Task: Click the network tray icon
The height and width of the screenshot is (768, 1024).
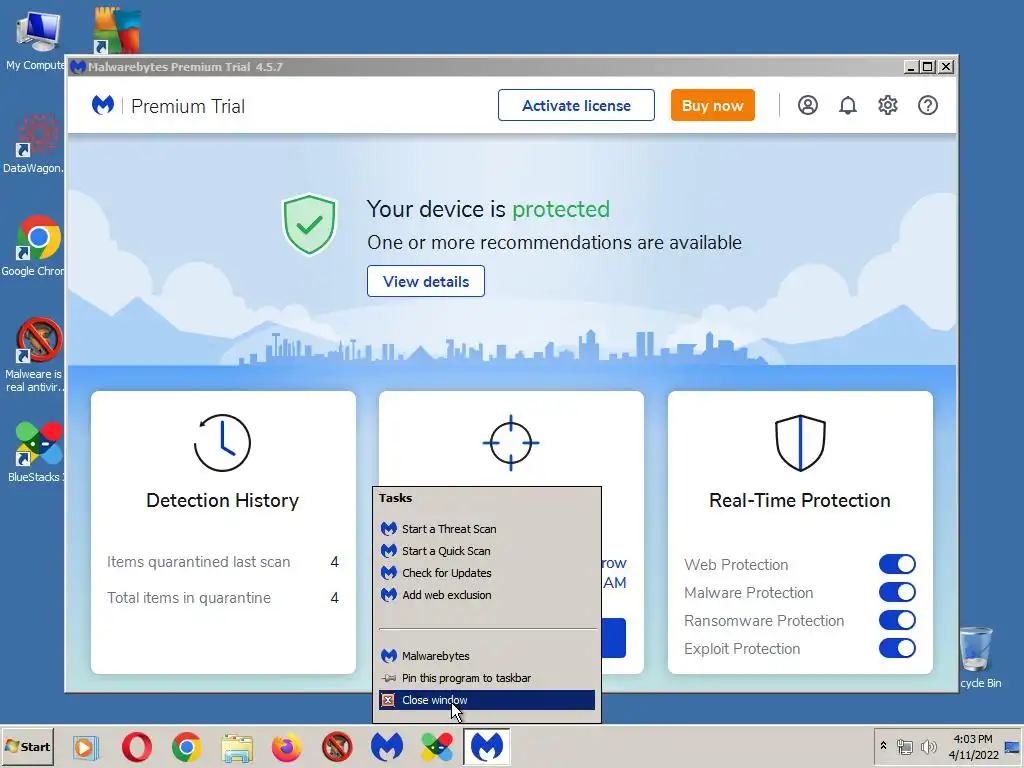Action: pyautogui.click(x=904, y=746)
